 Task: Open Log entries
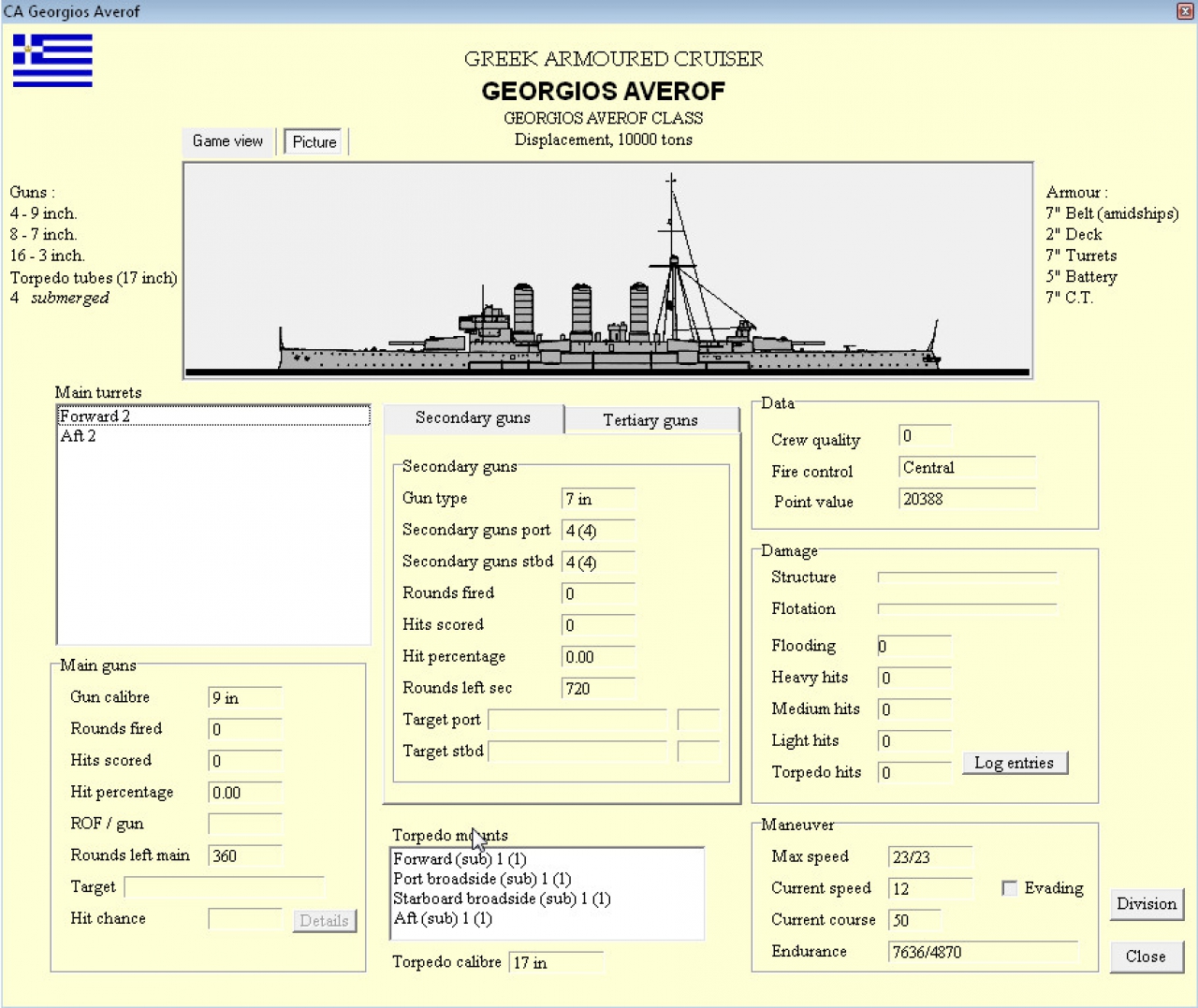(x=1015, y=763)
